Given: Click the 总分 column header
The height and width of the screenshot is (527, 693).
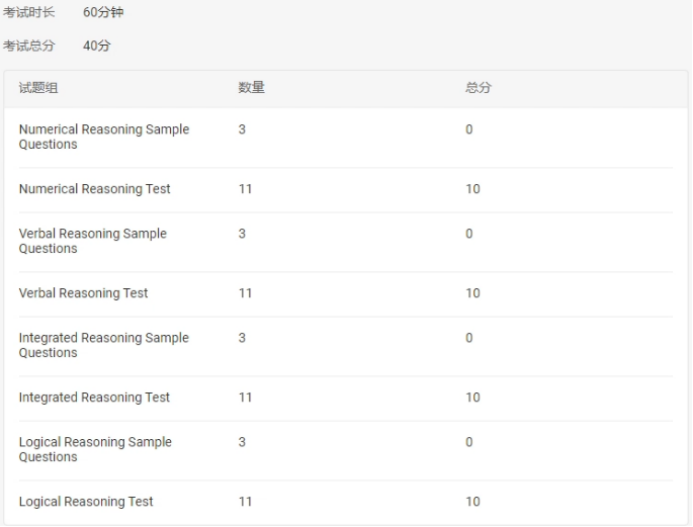Looking at the screenshot, I should 478,88.
